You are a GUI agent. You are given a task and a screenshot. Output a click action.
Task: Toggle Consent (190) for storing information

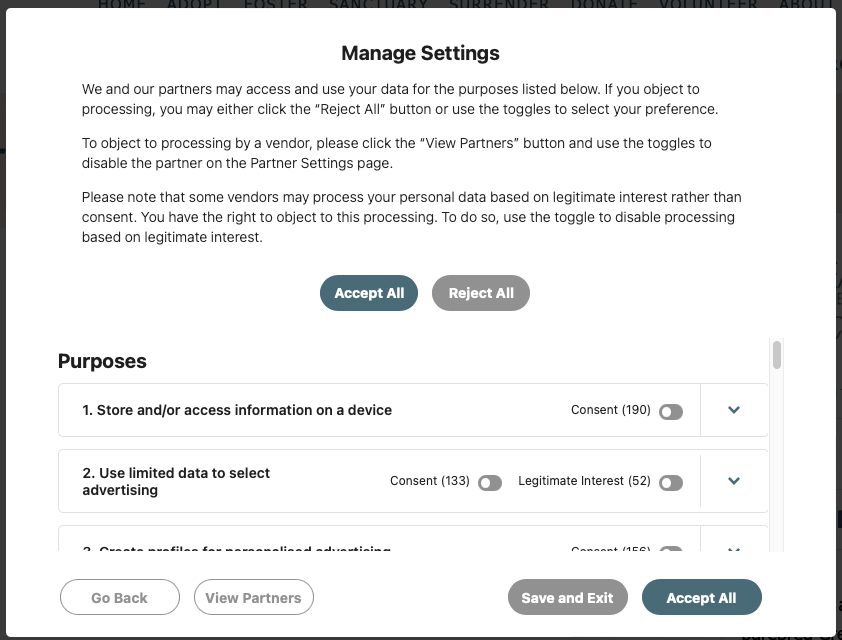[671, 411]
